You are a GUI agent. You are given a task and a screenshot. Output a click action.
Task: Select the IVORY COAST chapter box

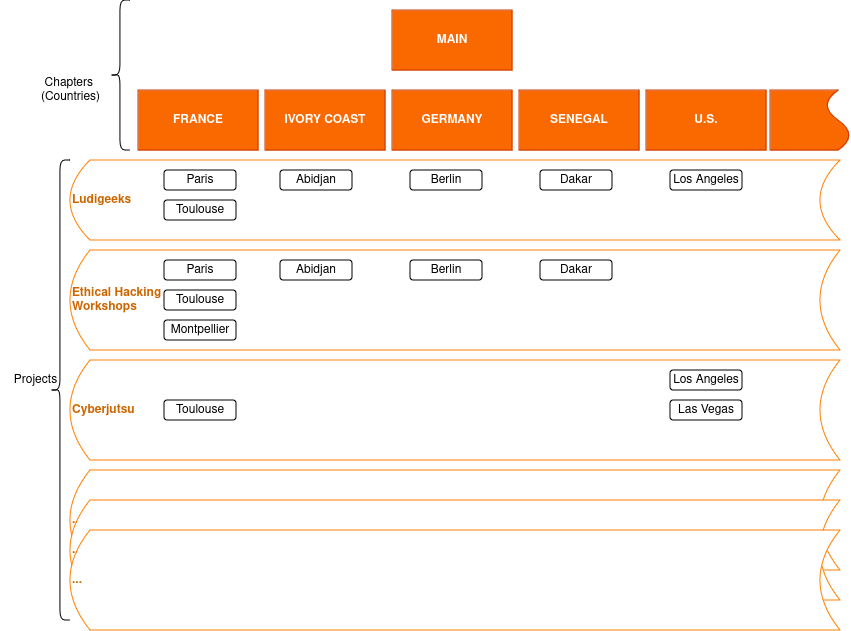pyautogui.click(x=325, y=119)
